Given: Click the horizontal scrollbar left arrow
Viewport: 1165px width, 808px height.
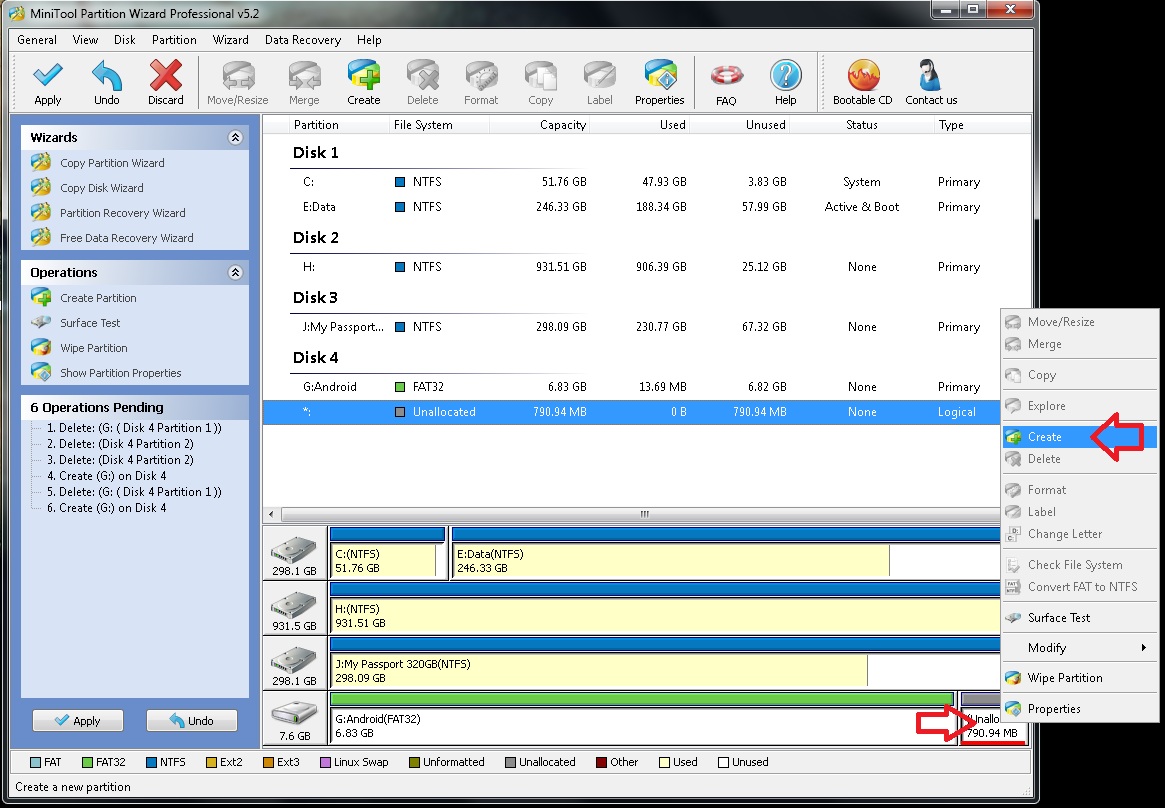Looking at the screenshot, I should [271, 514].
